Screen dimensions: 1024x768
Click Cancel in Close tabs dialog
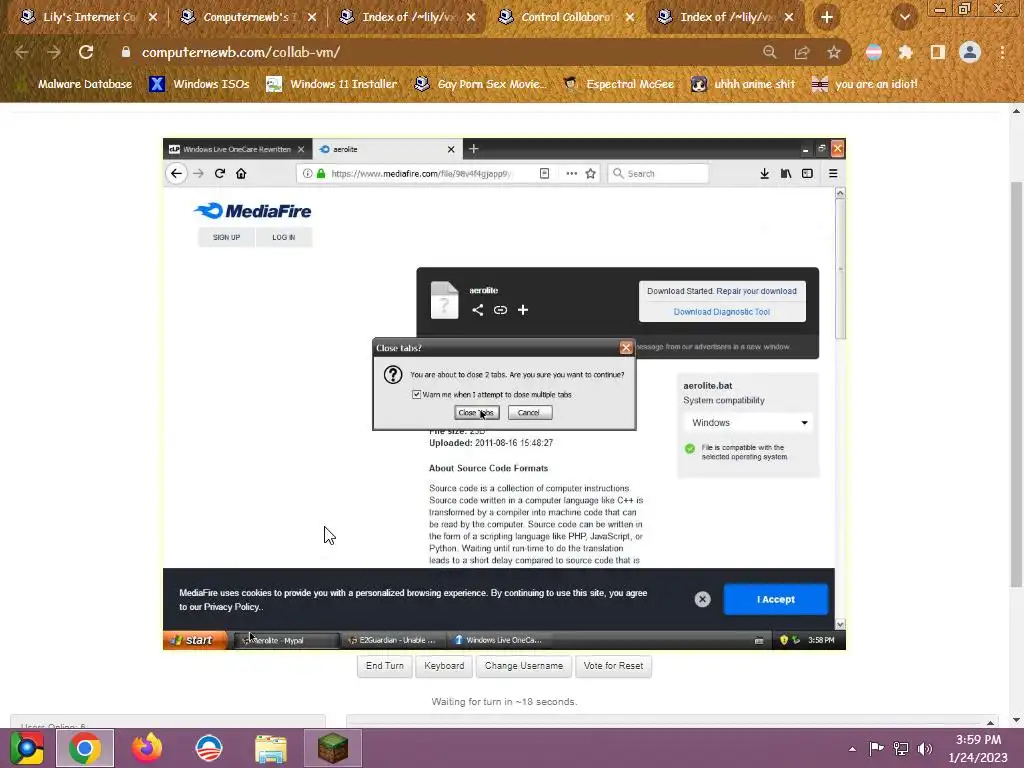[x=530, y=413]
